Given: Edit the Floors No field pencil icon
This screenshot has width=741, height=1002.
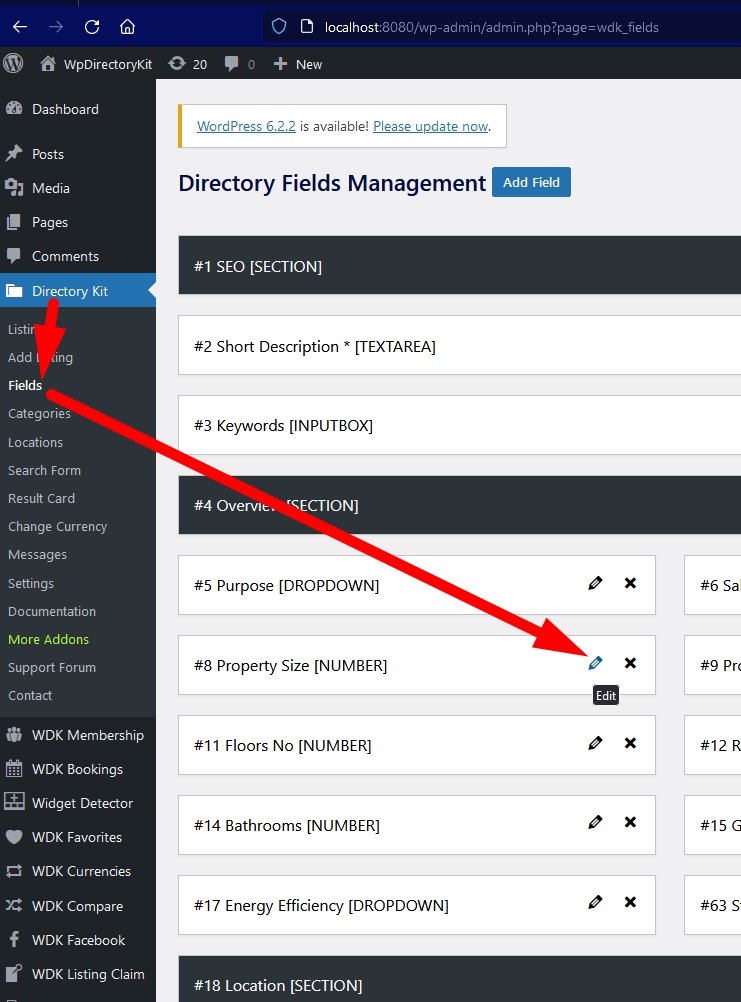Looking at the screenshot, I should point(595,743).
